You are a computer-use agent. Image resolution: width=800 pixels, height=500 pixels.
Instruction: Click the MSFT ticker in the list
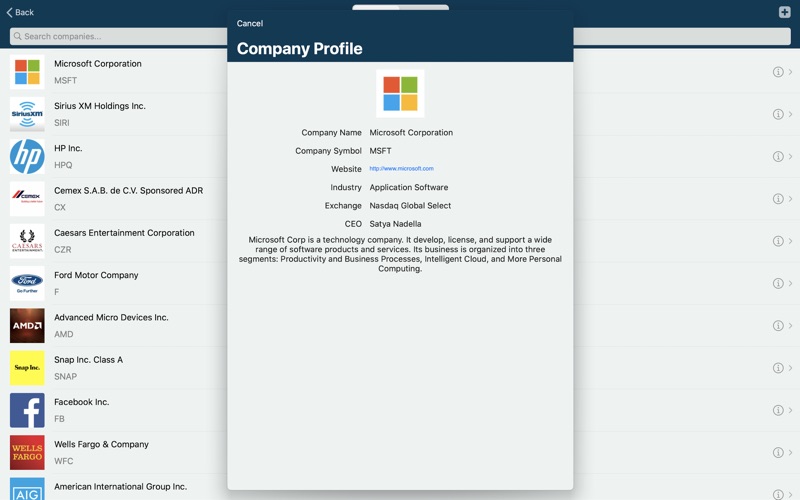(x=66, y=81)
